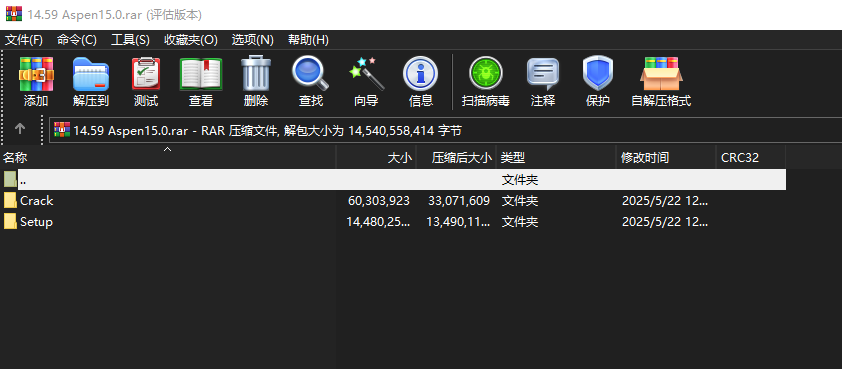
Task: Click the Setup folder icon
Action: coord(10,221)
